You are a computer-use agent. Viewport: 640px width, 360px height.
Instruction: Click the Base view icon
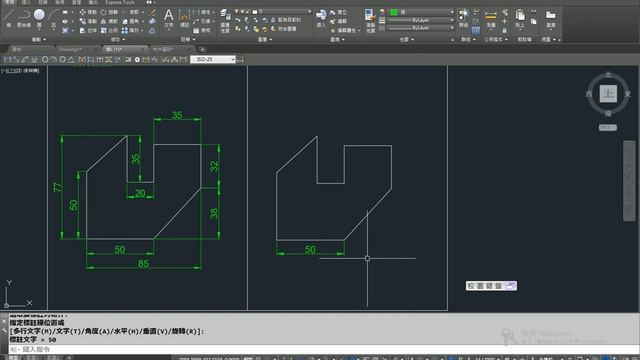tap(551, 18)
